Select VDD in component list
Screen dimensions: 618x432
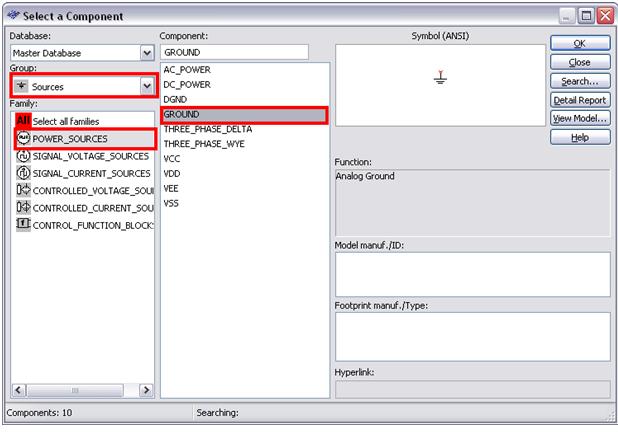(172, 174)
